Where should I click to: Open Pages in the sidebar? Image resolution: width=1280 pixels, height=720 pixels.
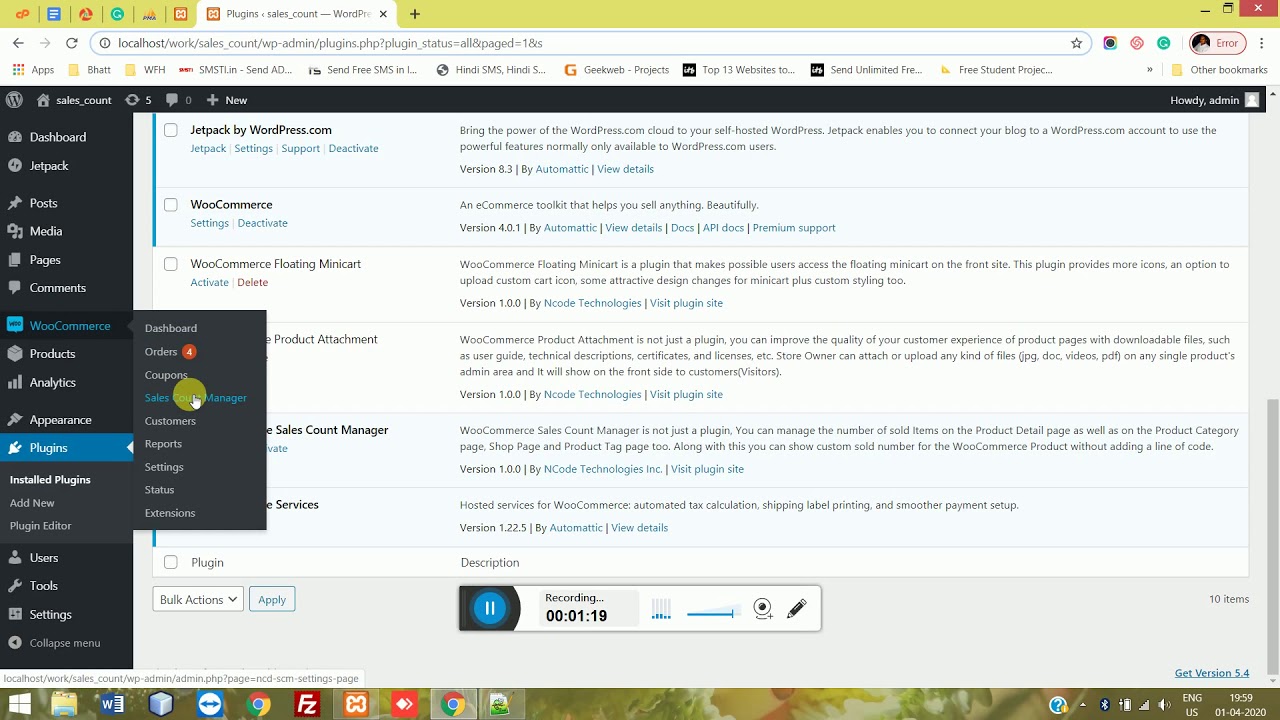45,260
